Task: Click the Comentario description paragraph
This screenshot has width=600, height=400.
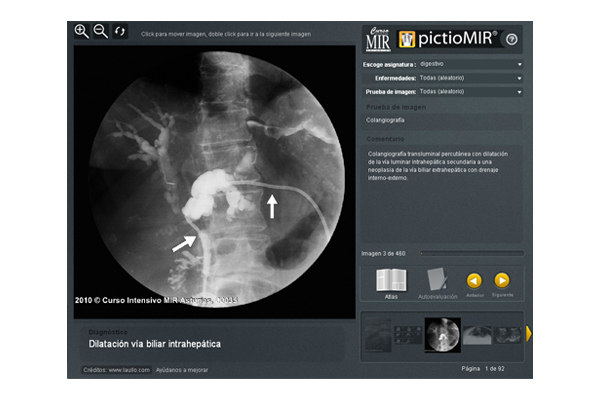Action: [x=438, y=166]
